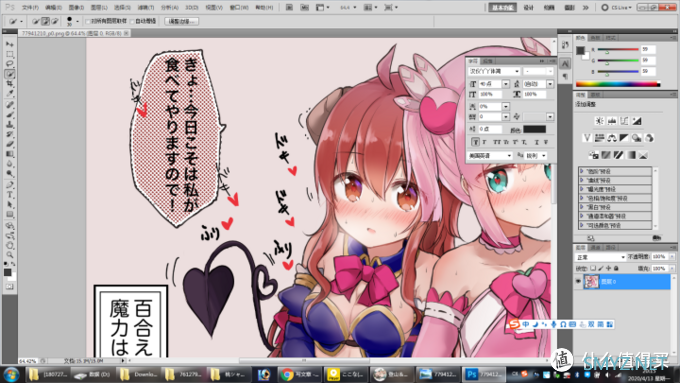Image resolution: width=680 pixels, height=383 pixels.
Task: Hide layer 图层 0 with eye icon
Action: point(578,282)
